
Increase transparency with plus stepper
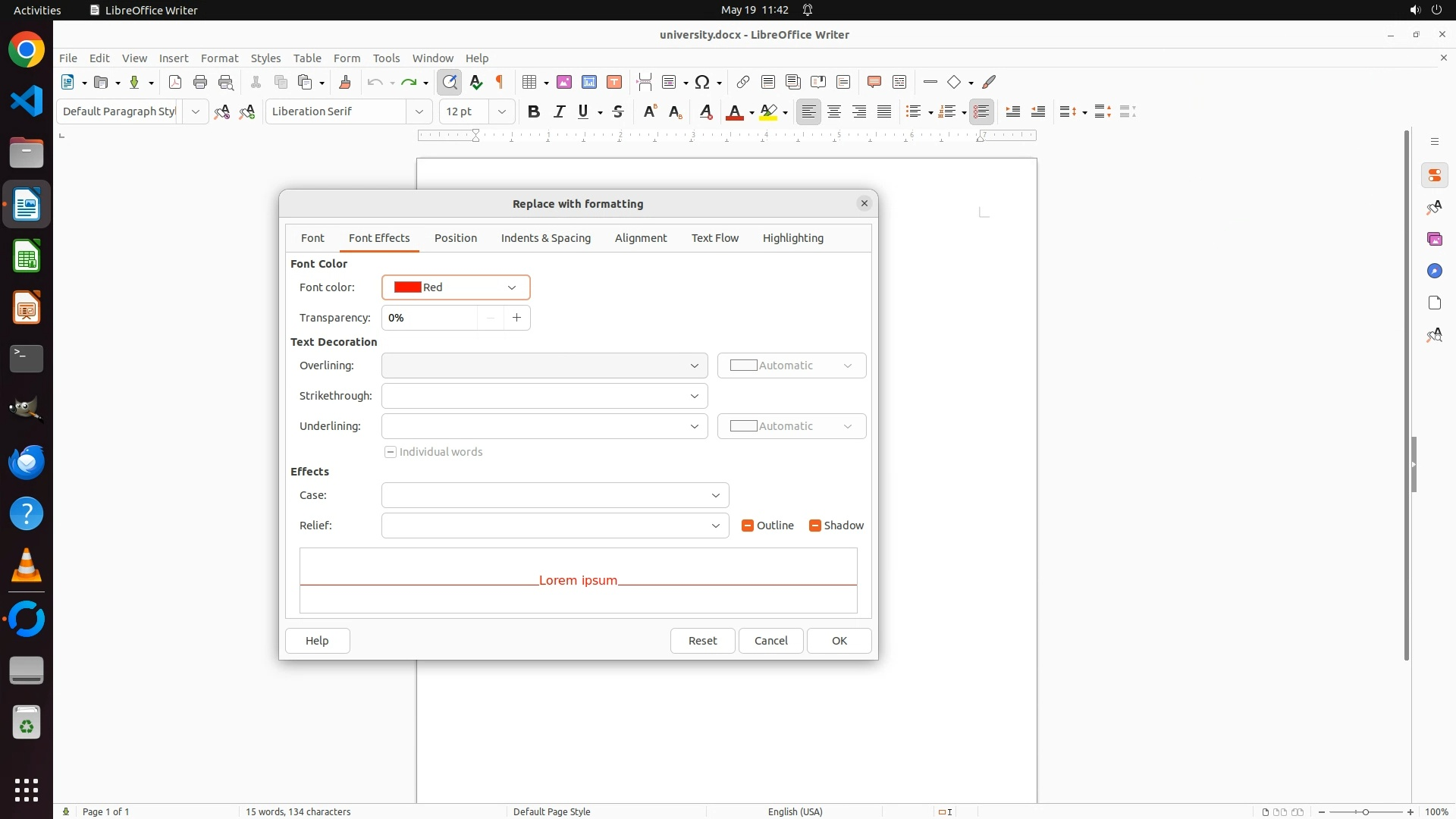point(516,318)
